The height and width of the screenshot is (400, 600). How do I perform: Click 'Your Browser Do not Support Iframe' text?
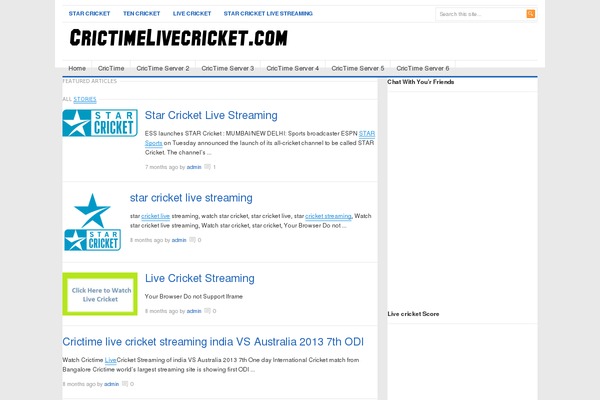click(194, 296)
